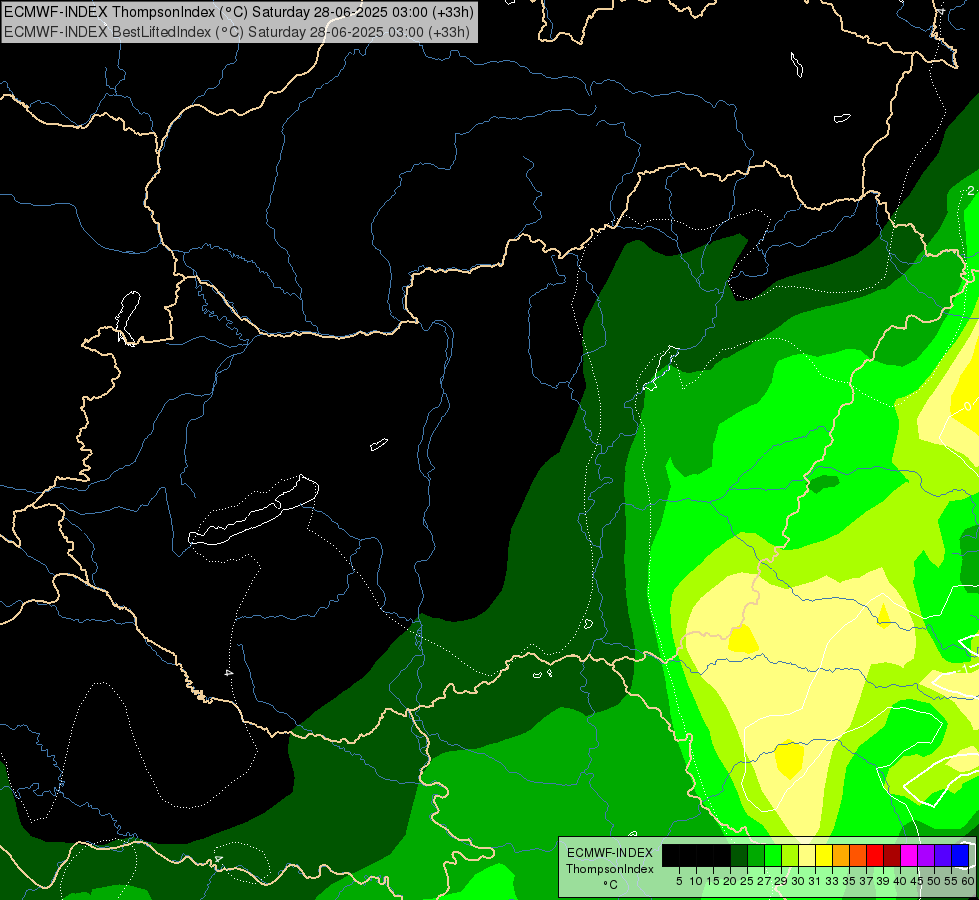Click the large elongated white-outlined lake on the map
Screen dimensions: 979x900
pyautogui.click(x=253, y=512)
